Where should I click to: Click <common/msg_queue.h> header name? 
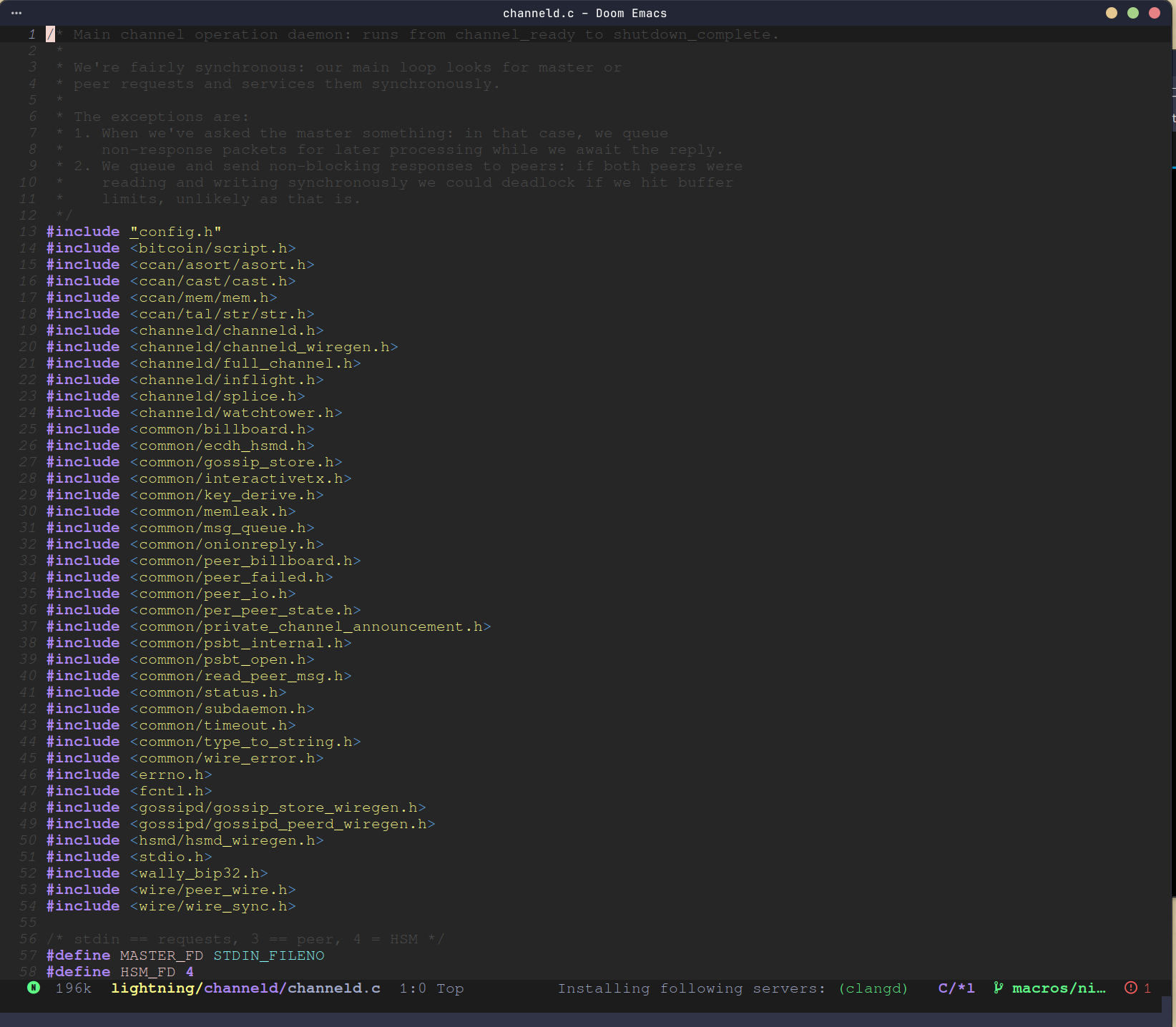[222, 528]
